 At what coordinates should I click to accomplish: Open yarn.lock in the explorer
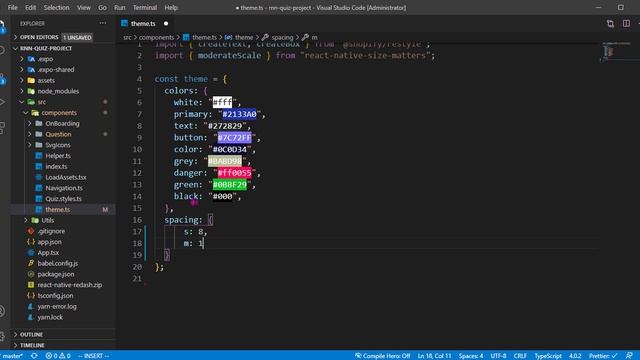click(50, 317)
